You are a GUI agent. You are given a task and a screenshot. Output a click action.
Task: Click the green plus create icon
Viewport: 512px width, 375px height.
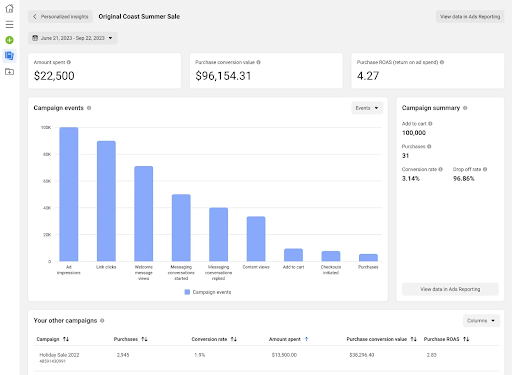(9, 40)
